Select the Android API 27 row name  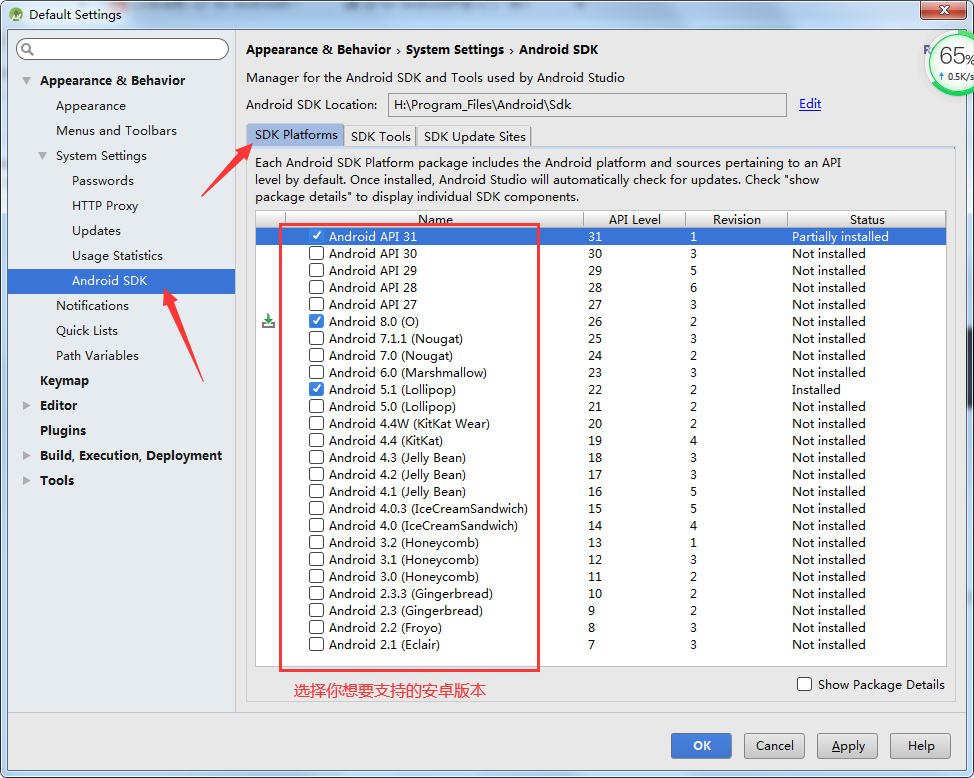click(x=373, y=304)
